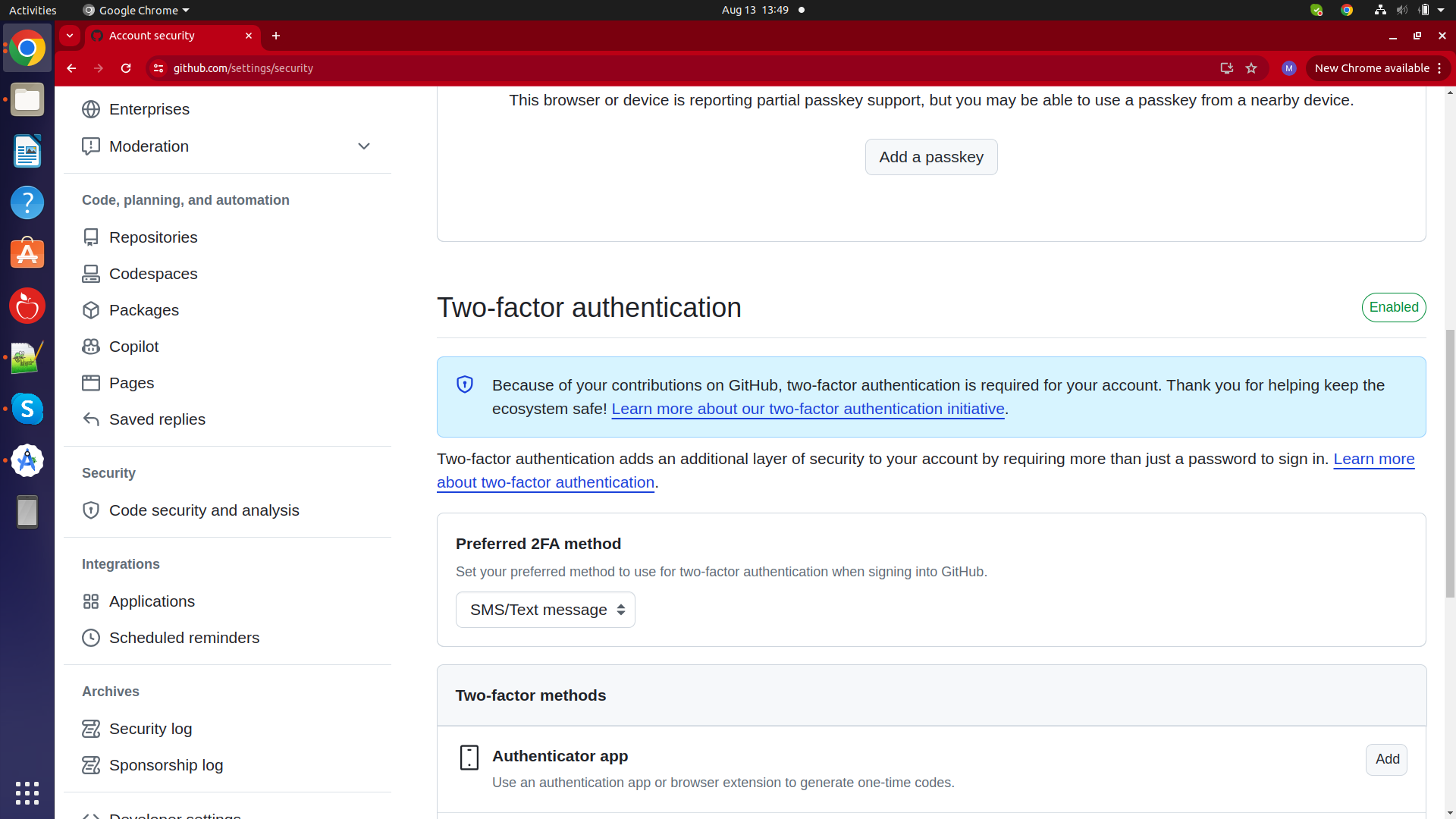Click the Codespaces icon in sidebar
Viewport: 1456px width, 819px height.
[91, 274]
